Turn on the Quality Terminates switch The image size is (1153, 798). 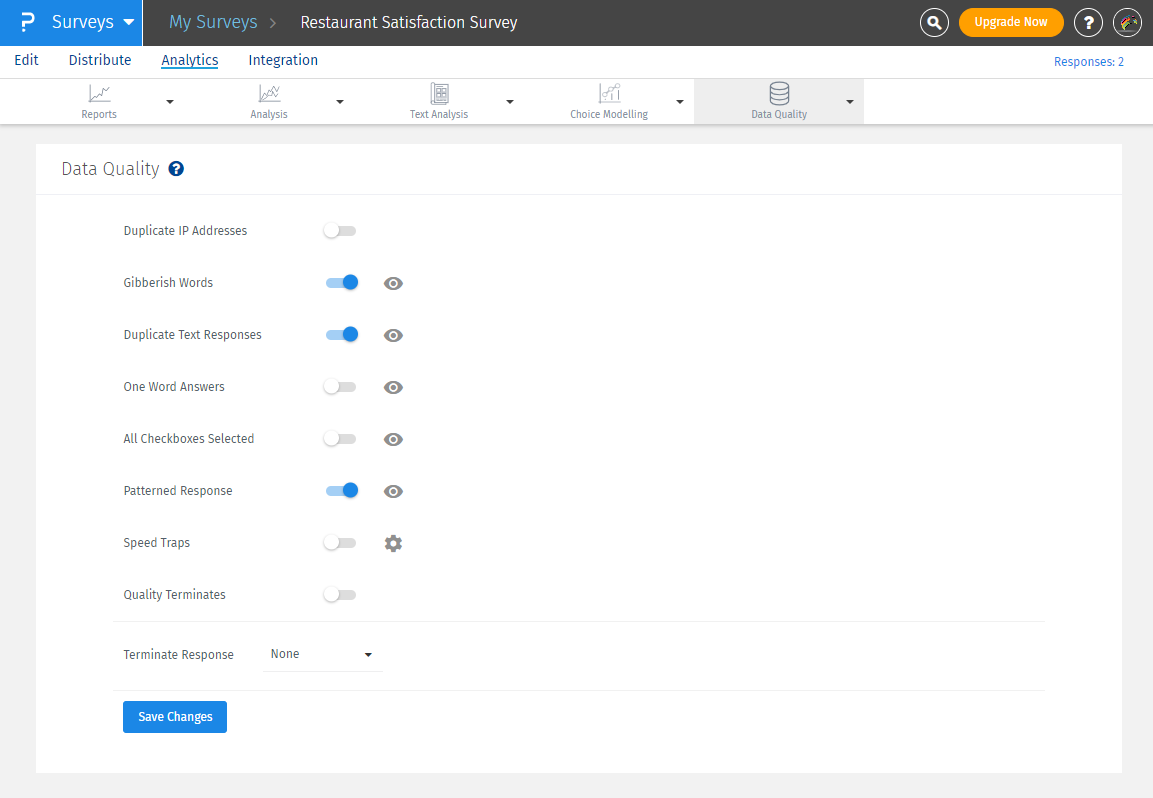tap(340, 595)
